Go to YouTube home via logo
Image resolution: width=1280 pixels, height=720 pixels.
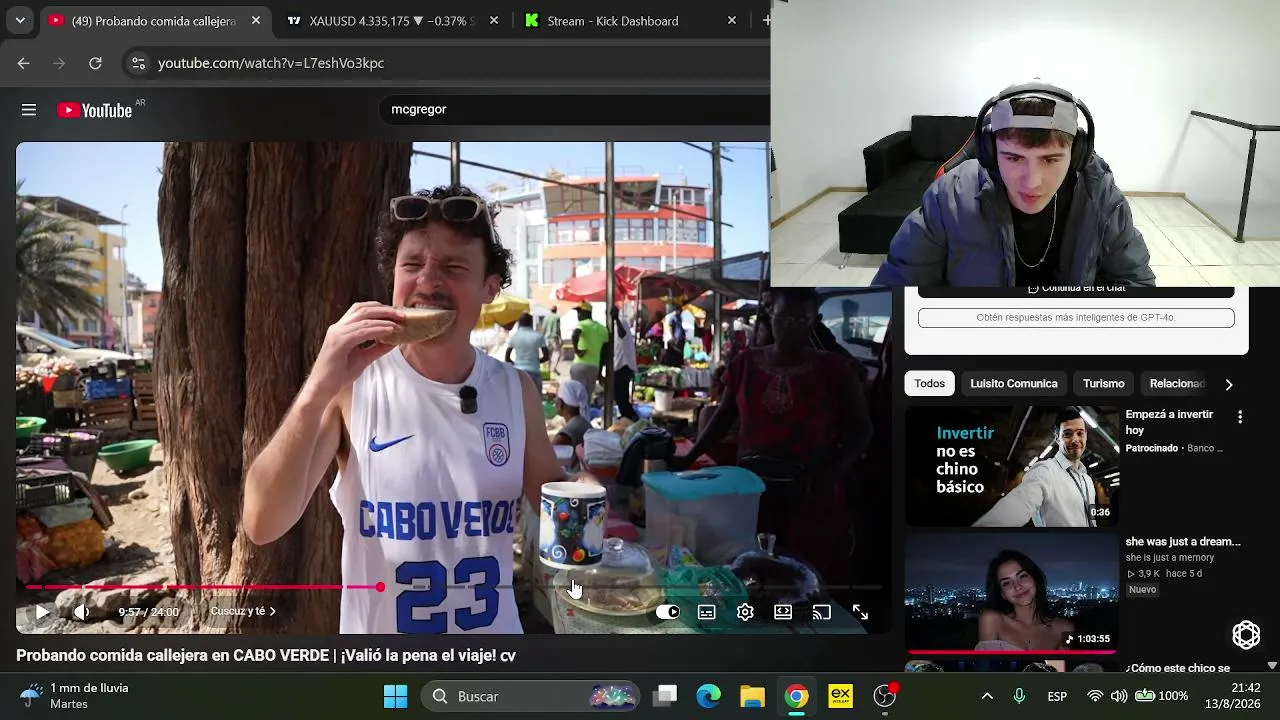point(95,110)
